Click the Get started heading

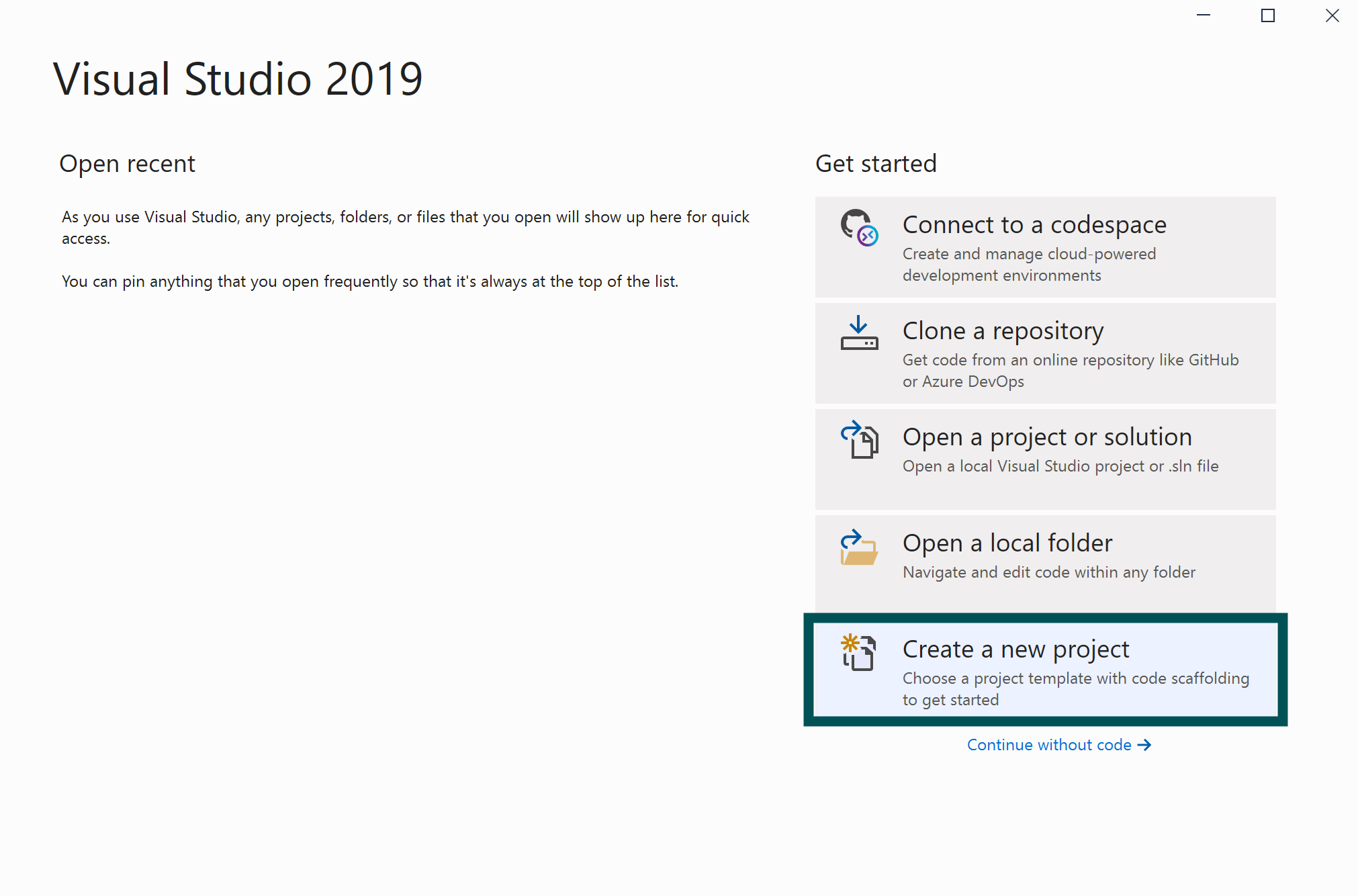point(876,164)
